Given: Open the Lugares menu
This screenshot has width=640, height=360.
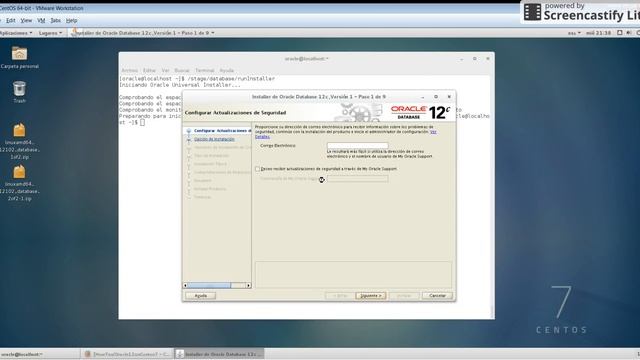Looking at the screenshot, I should click(51, 33).
